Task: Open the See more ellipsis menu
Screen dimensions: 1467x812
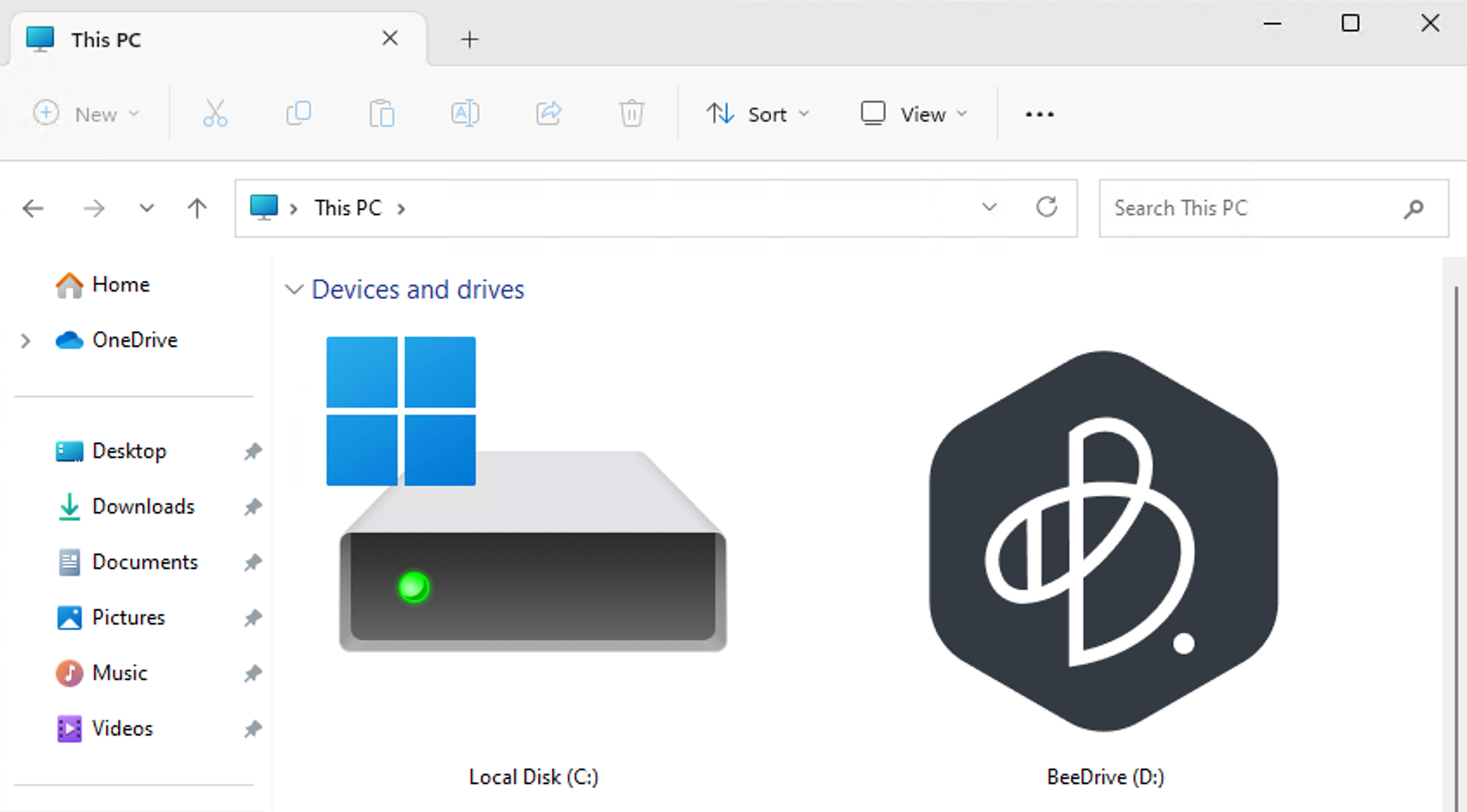Action: [x=1039, y=114]
